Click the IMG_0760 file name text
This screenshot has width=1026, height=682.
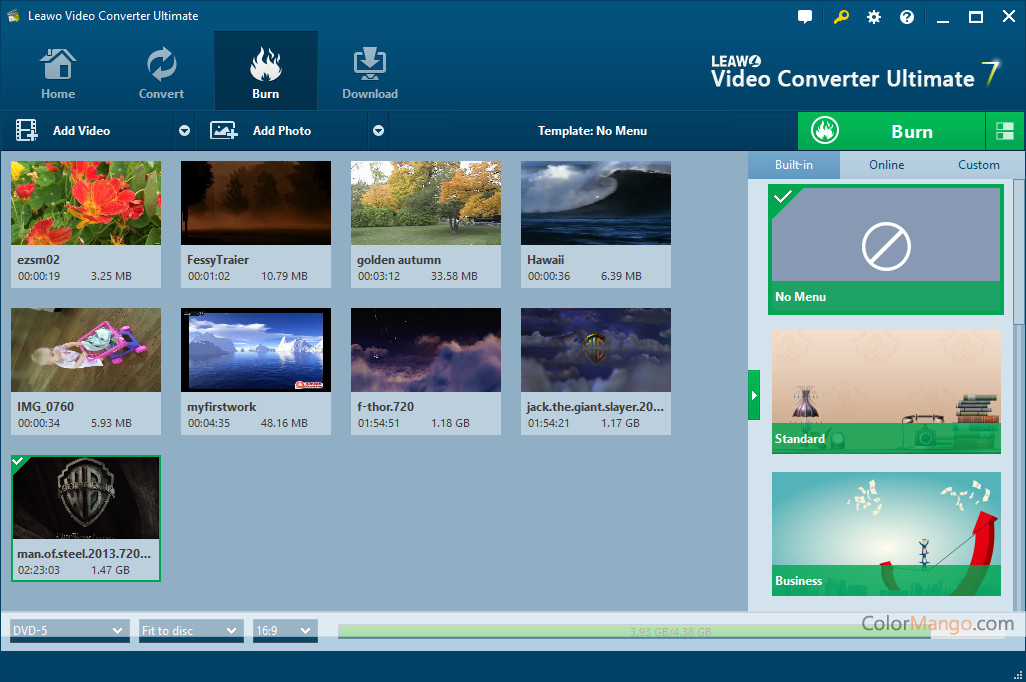tap(45, 406)
